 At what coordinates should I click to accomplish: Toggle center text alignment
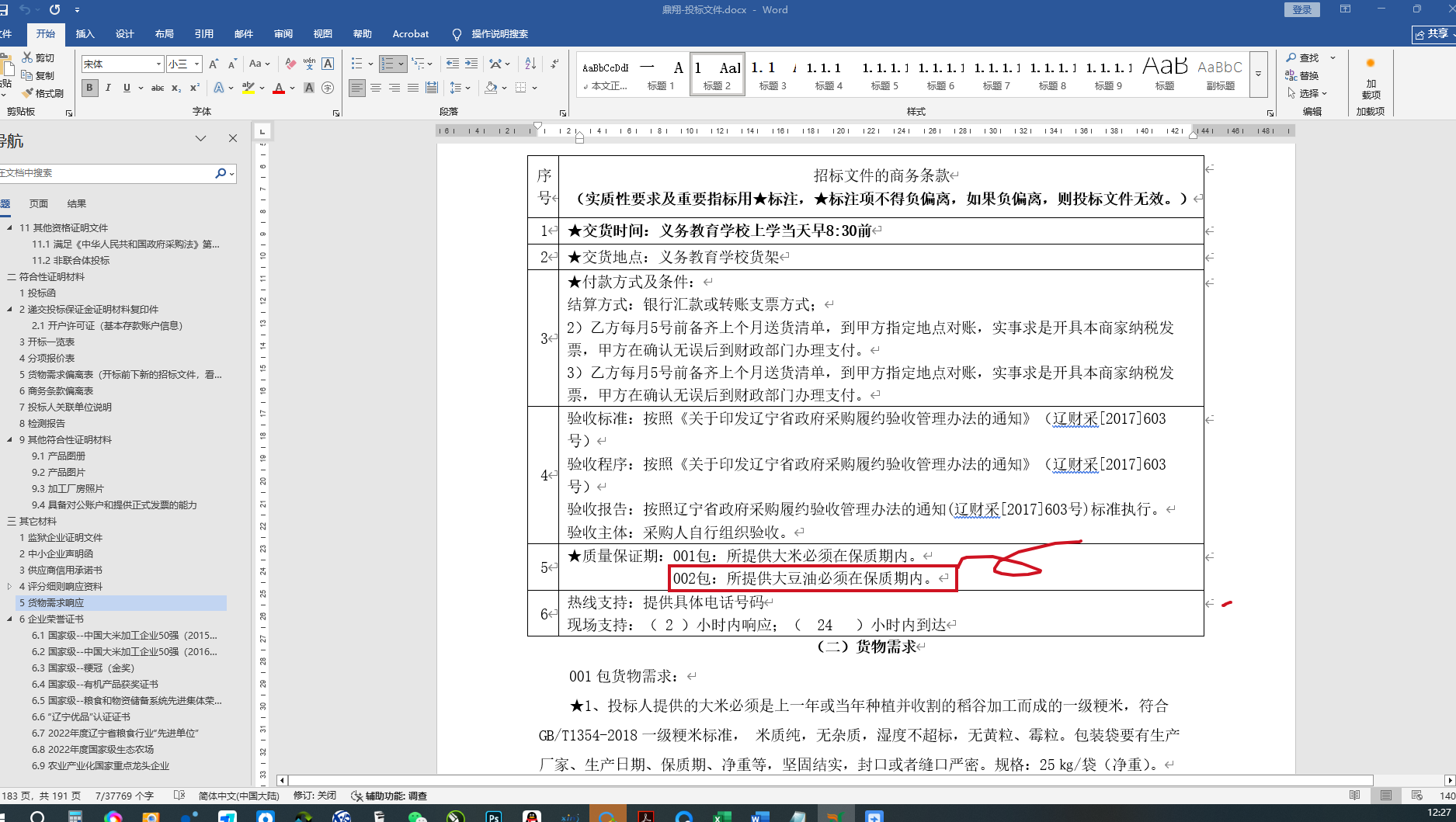pos(376,88)
